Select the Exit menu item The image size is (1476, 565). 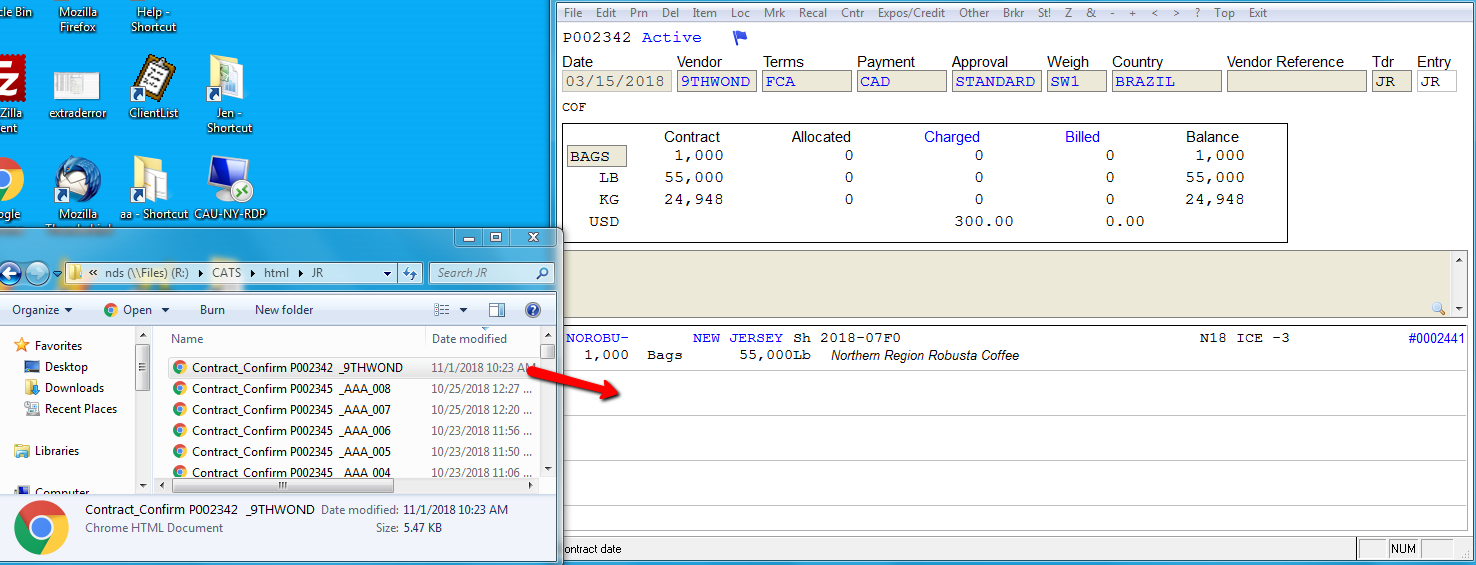pos(1258,13)
